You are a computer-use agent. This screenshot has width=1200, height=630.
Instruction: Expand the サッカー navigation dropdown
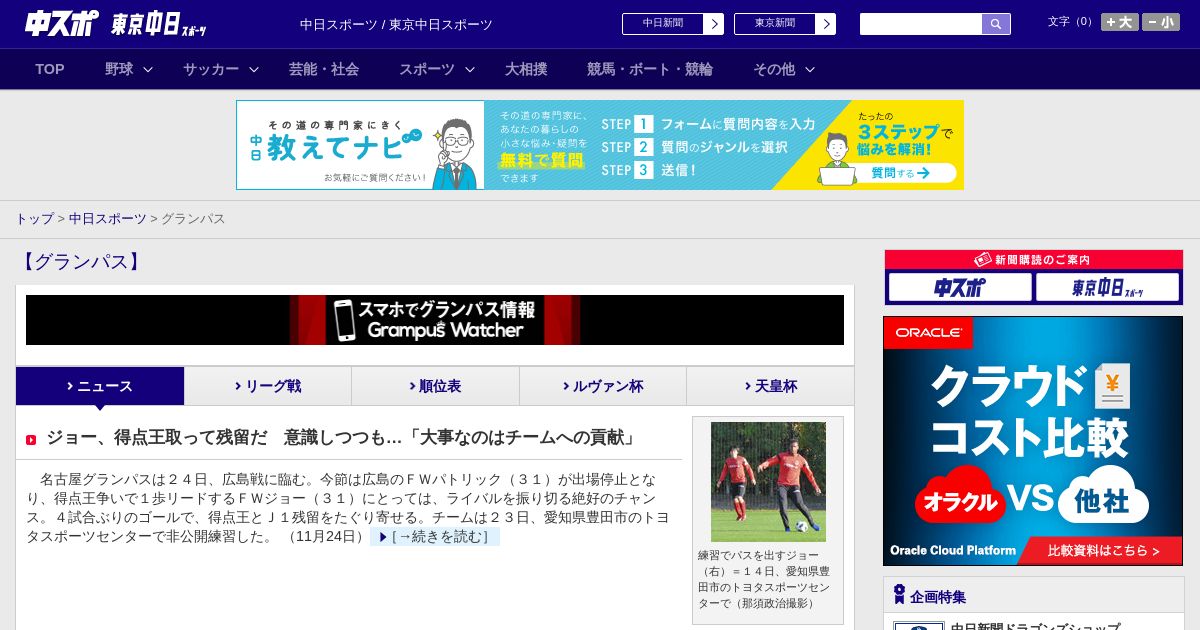tap(221, 69)
